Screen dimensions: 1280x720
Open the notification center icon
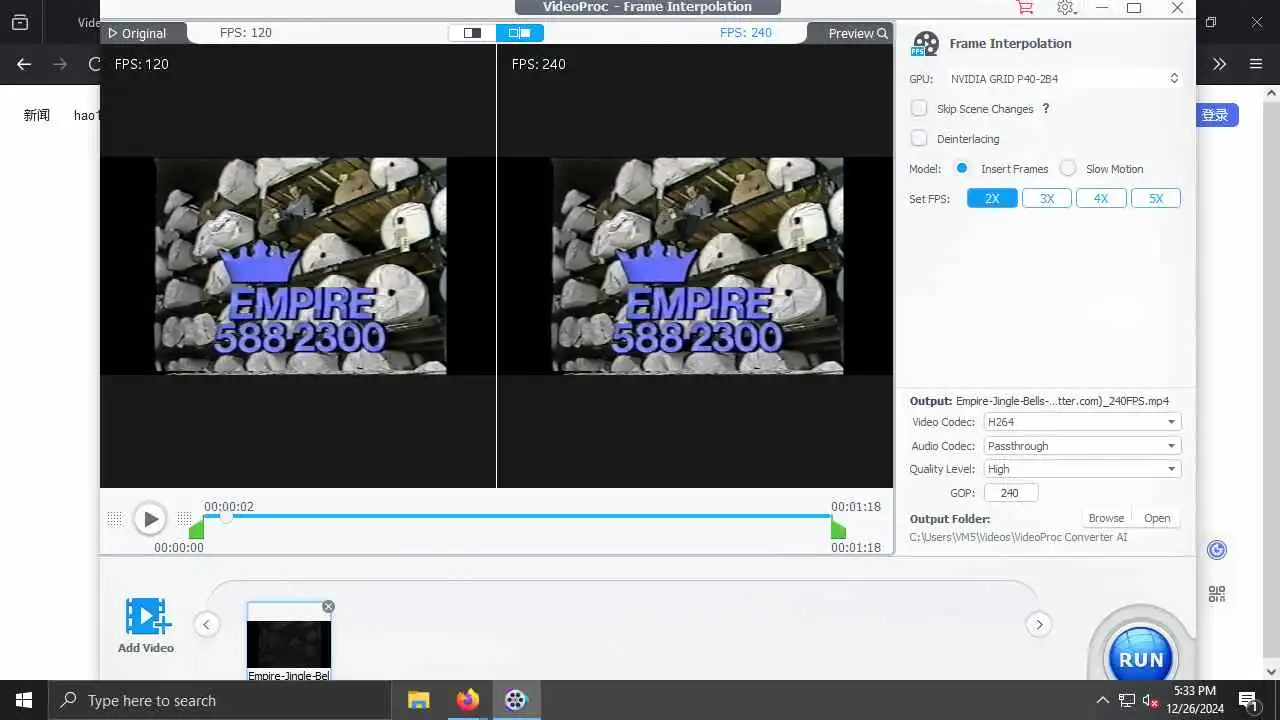(1248, 700)
